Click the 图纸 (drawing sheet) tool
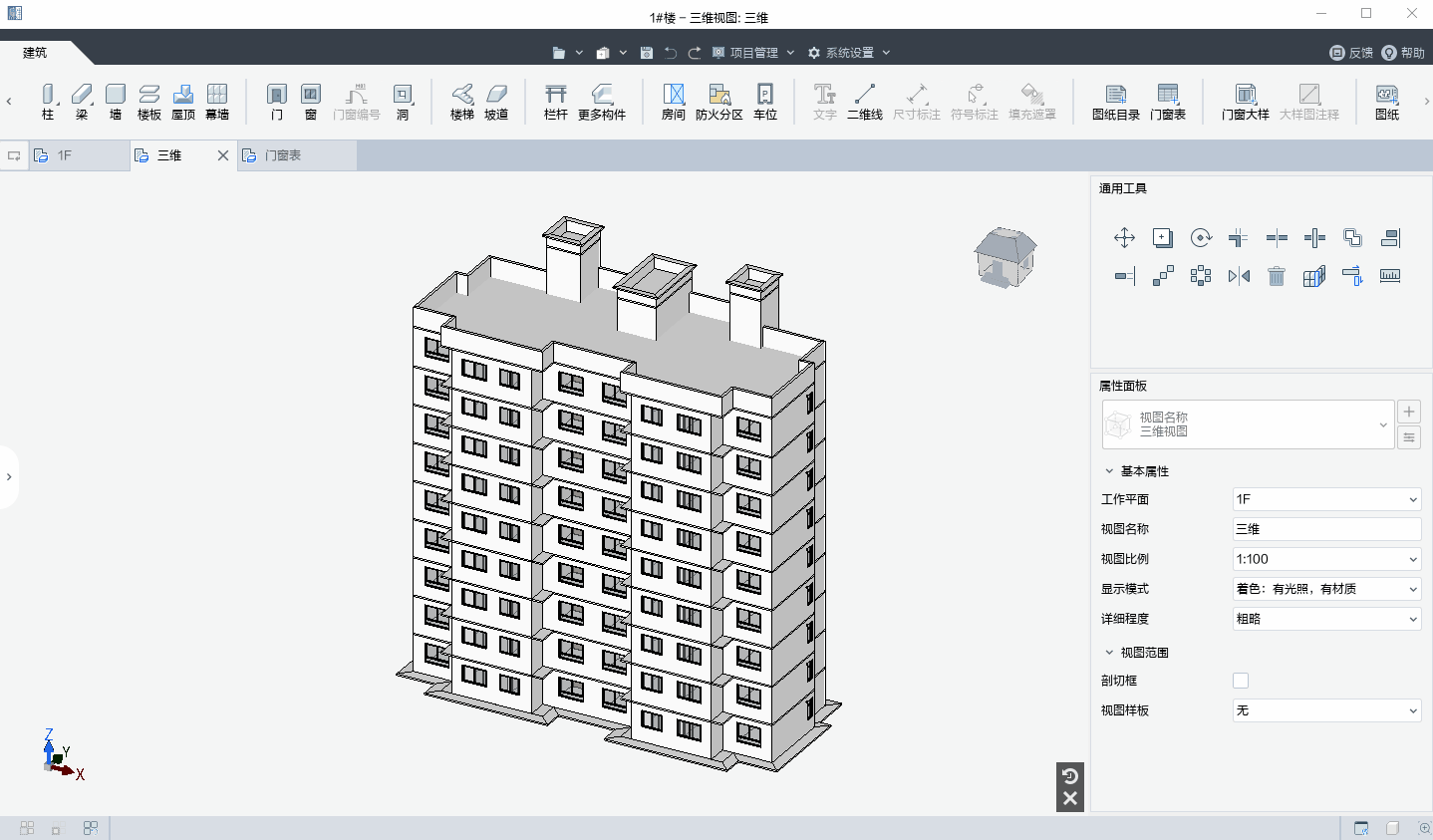 point(1387,102)
